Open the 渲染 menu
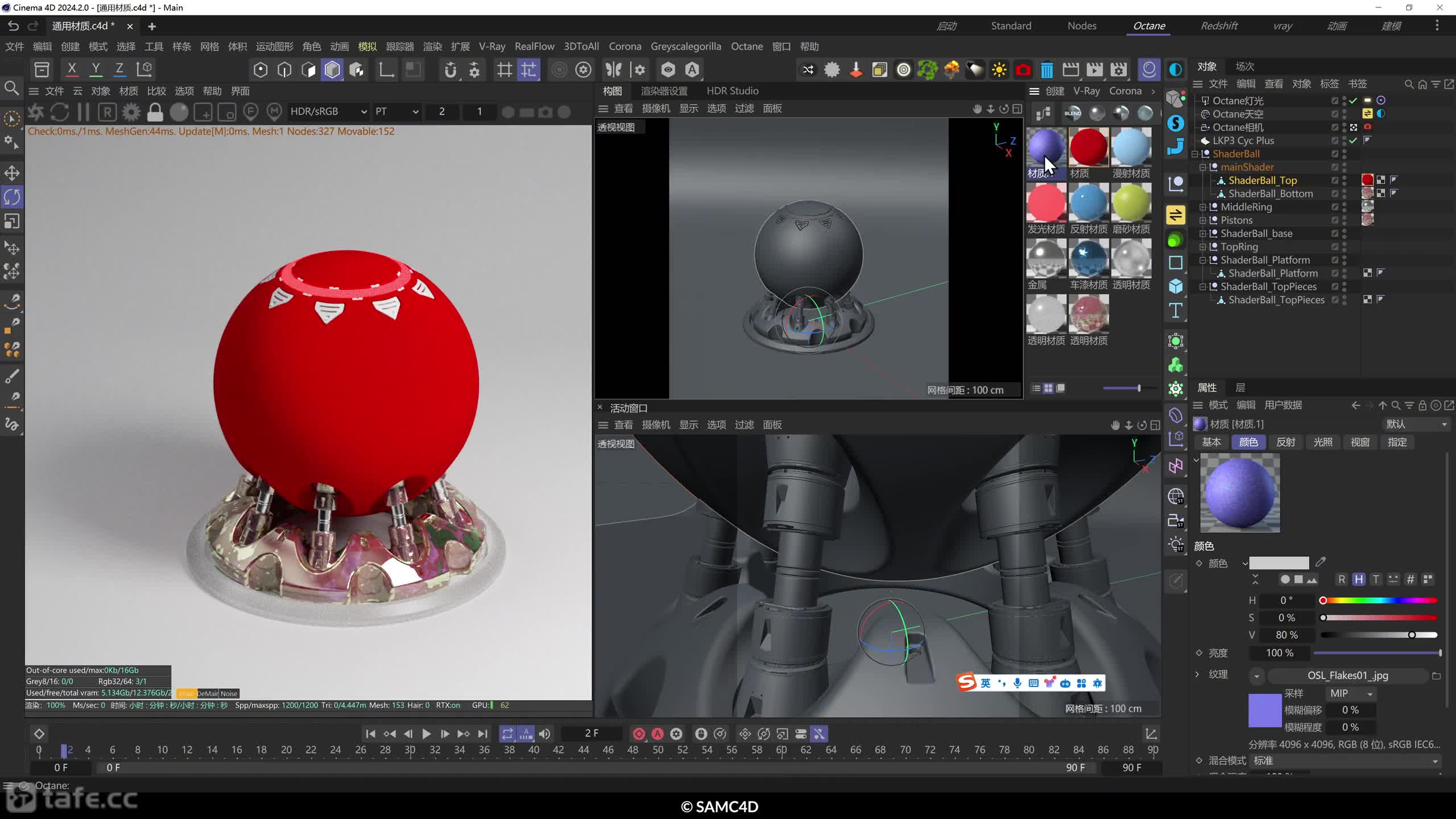 point(432,47)
